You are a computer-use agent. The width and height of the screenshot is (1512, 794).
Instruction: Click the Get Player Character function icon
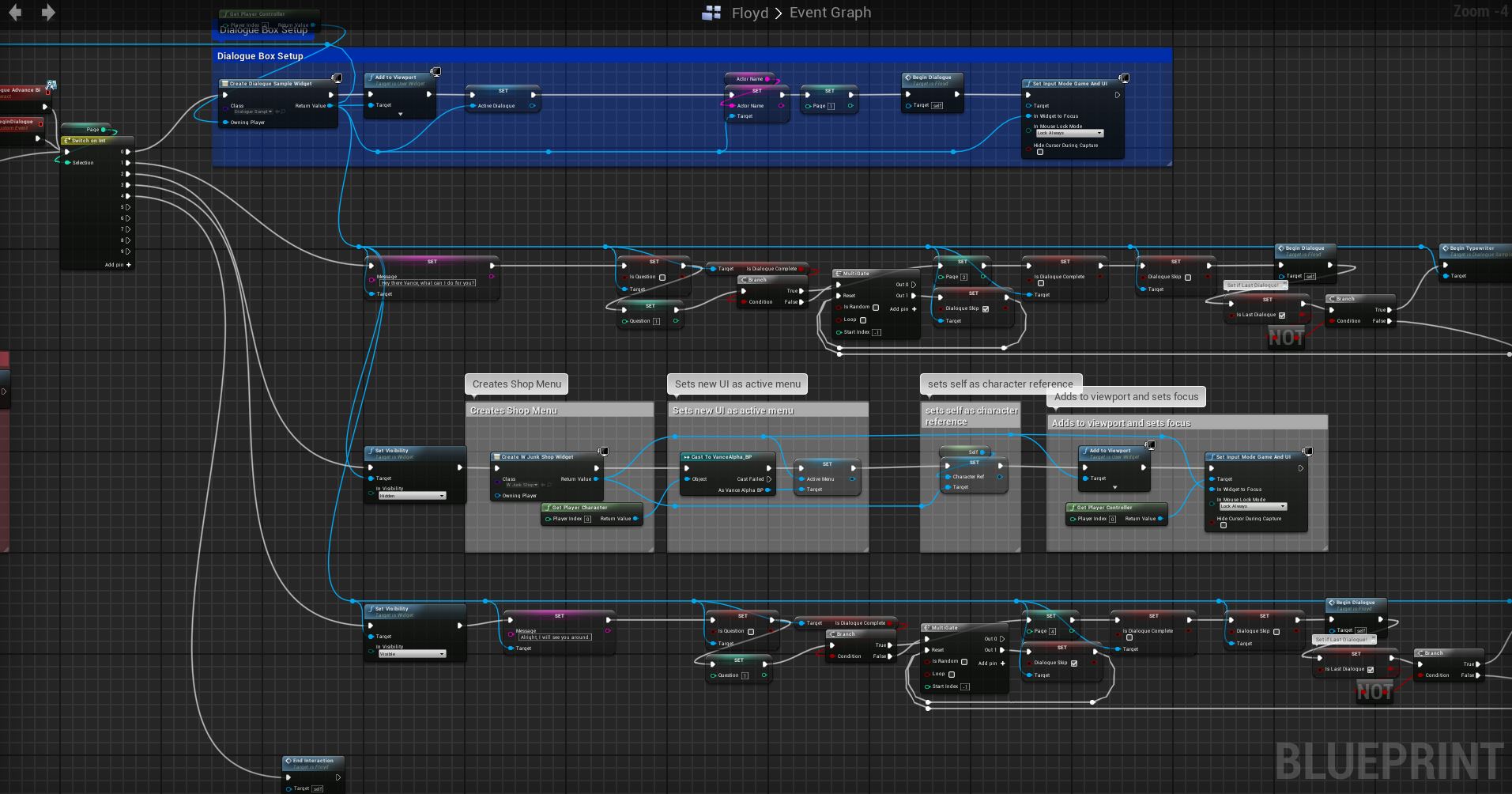548,508
